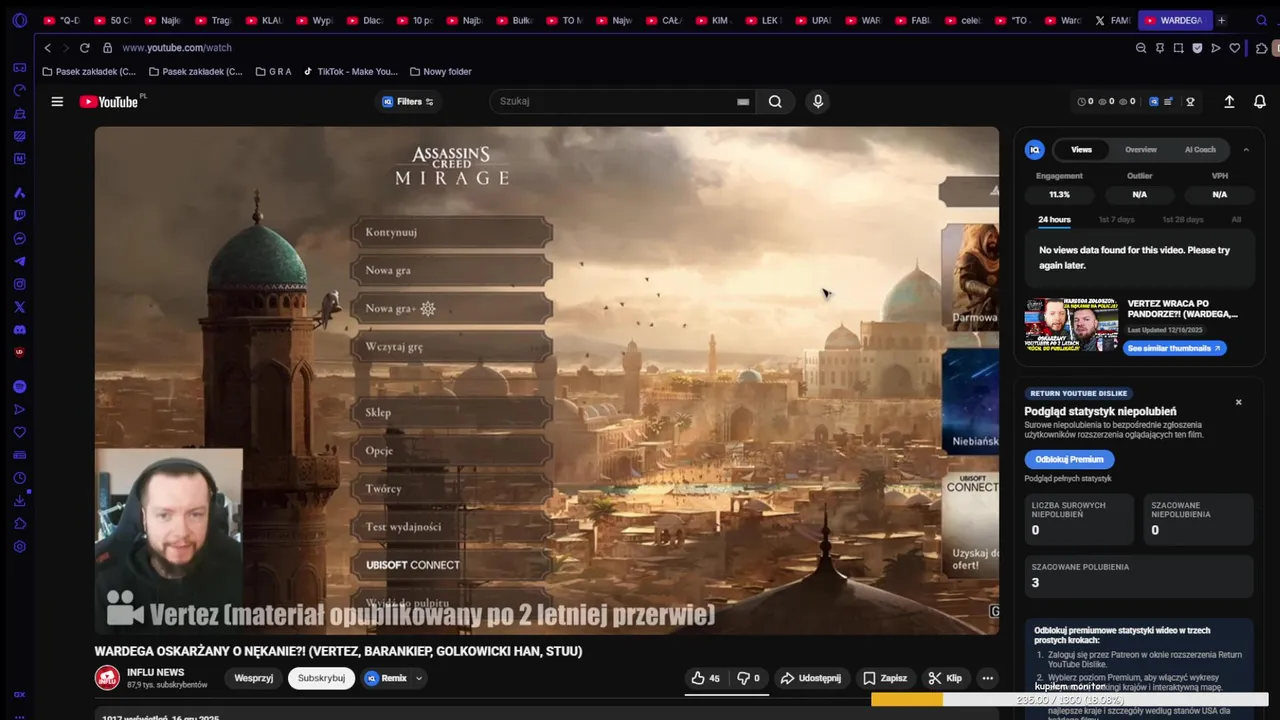Click the pin icon in the address bar
The image size is (1280, 720).
tap(1160, 48)
